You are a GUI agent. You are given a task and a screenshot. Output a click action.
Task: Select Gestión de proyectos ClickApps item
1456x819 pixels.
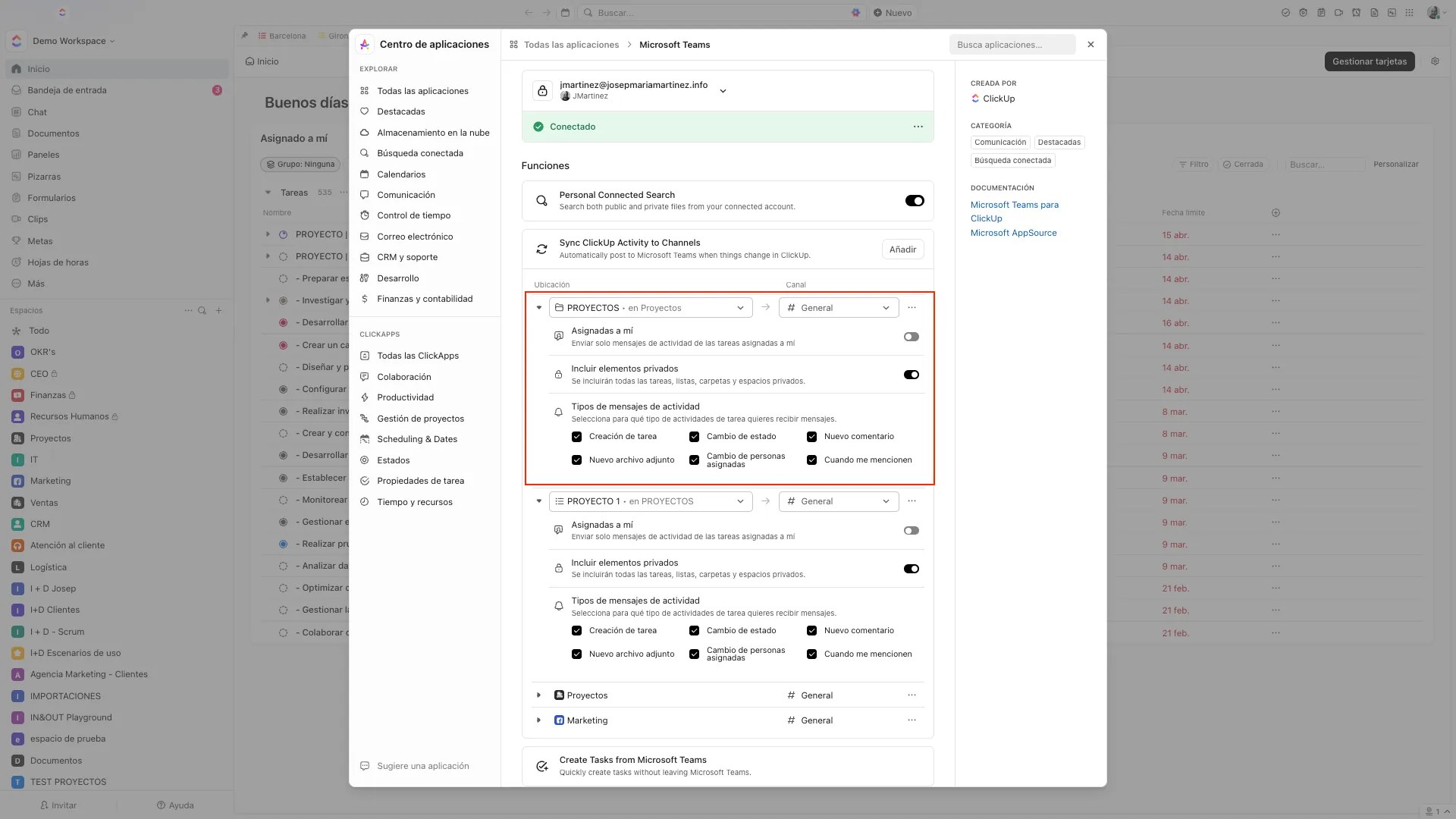(420, 419)
